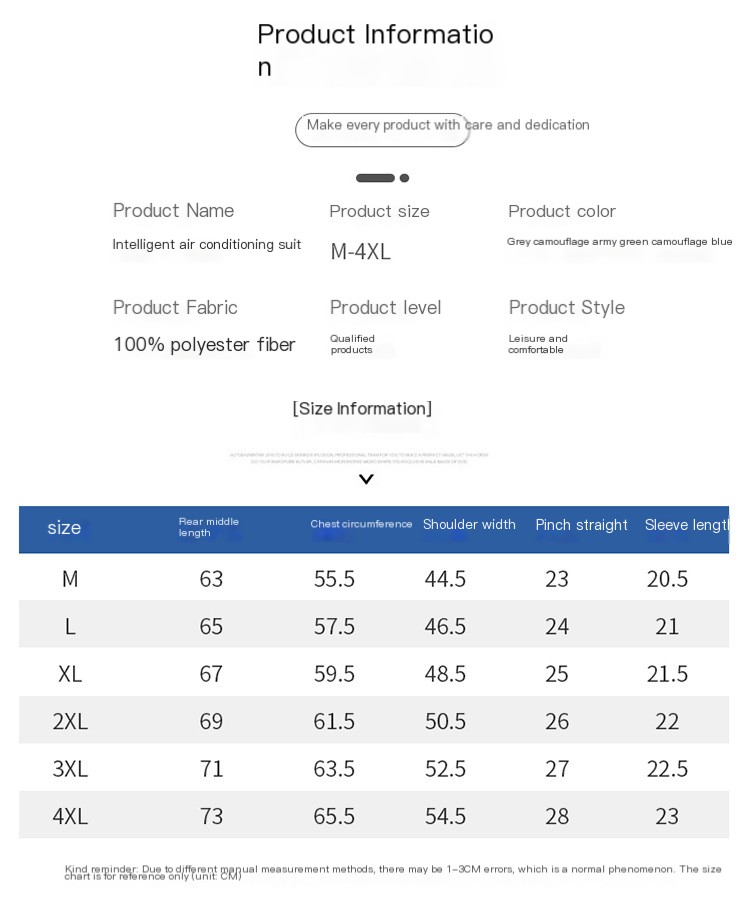
Task: Select the XL size row label
Action: point(70,674)
